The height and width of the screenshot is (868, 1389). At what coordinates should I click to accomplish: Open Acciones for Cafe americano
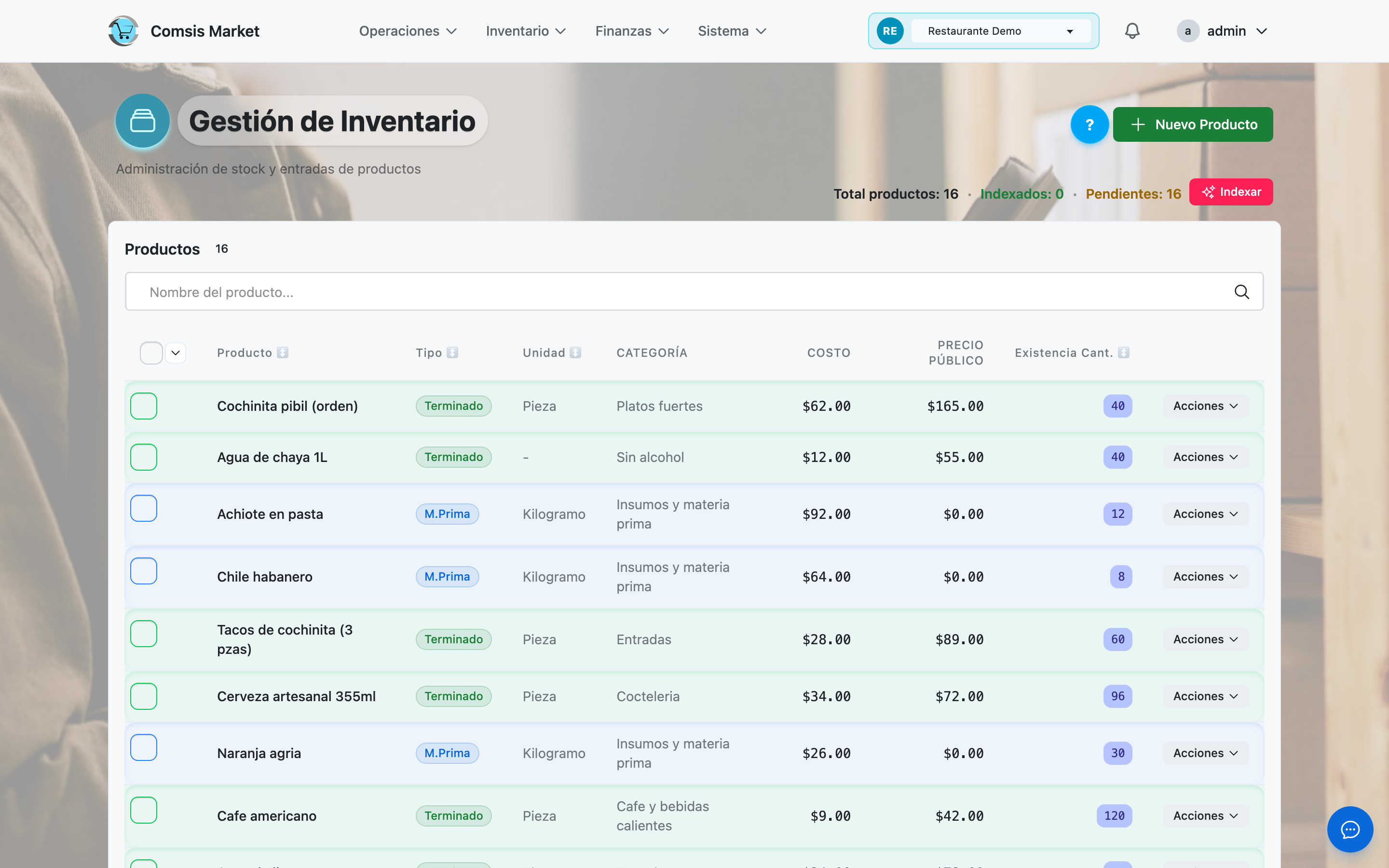[x=1205, y=815]
